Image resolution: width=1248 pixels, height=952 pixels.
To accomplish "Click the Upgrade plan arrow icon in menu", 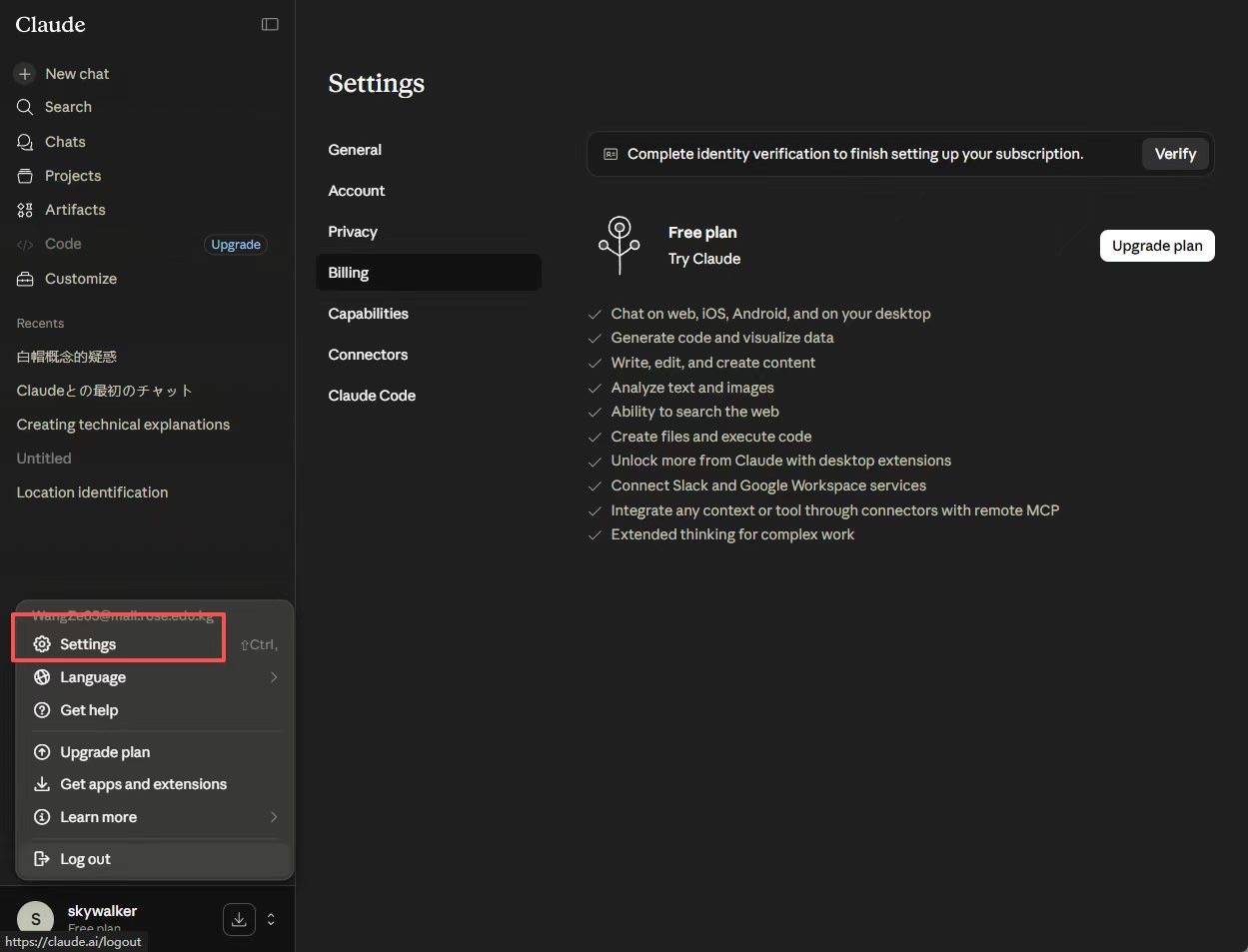I will [42, 752].
